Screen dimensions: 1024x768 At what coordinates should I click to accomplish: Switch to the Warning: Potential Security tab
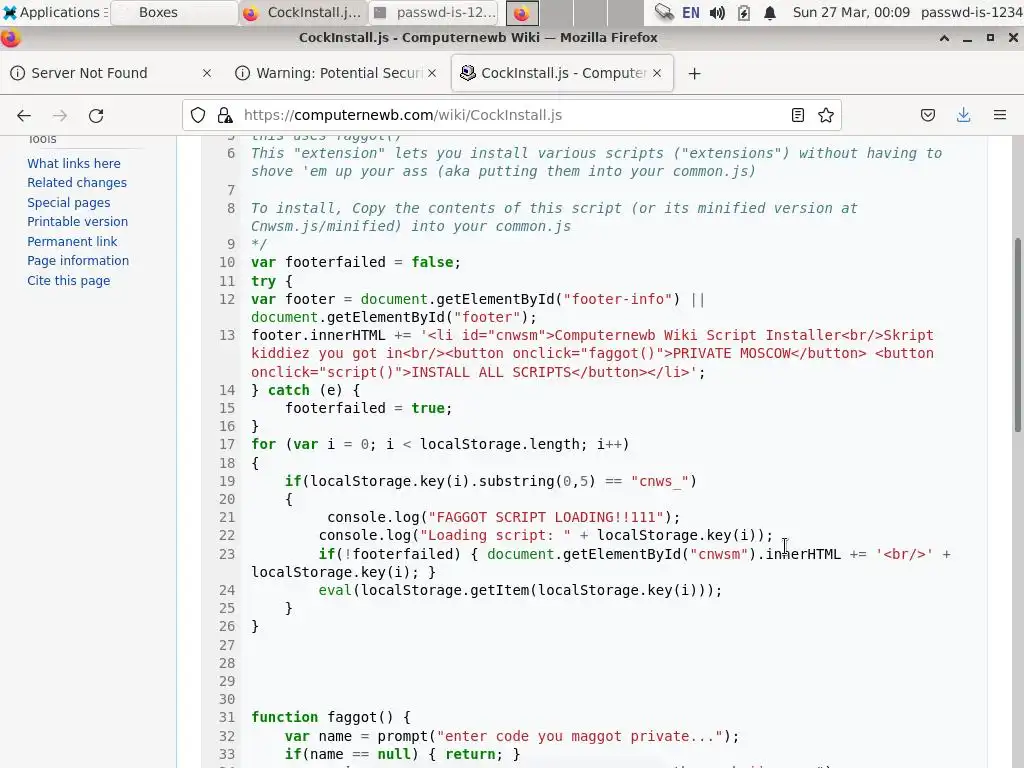[x=336, y=73]
